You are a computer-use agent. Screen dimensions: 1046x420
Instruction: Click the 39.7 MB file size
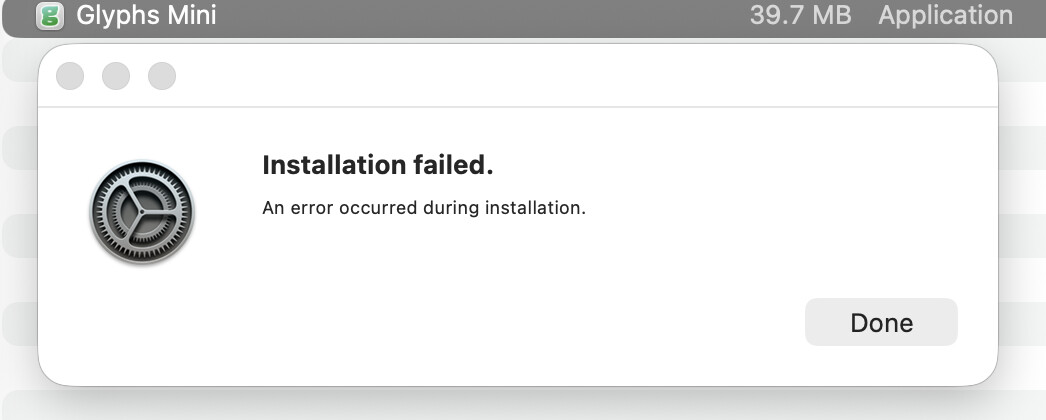pos(800,16)
